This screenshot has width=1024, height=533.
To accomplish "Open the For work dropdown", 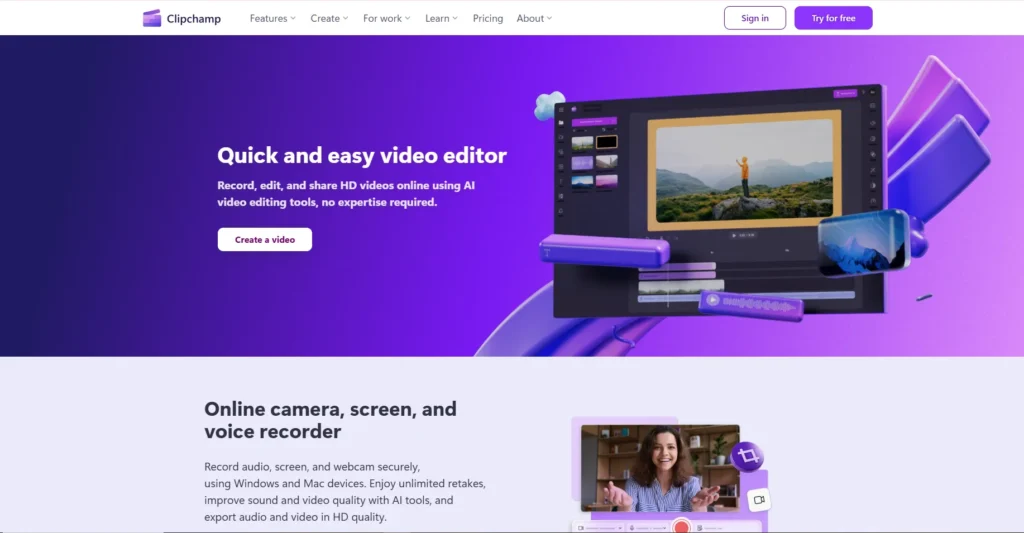I will point(386,18).
